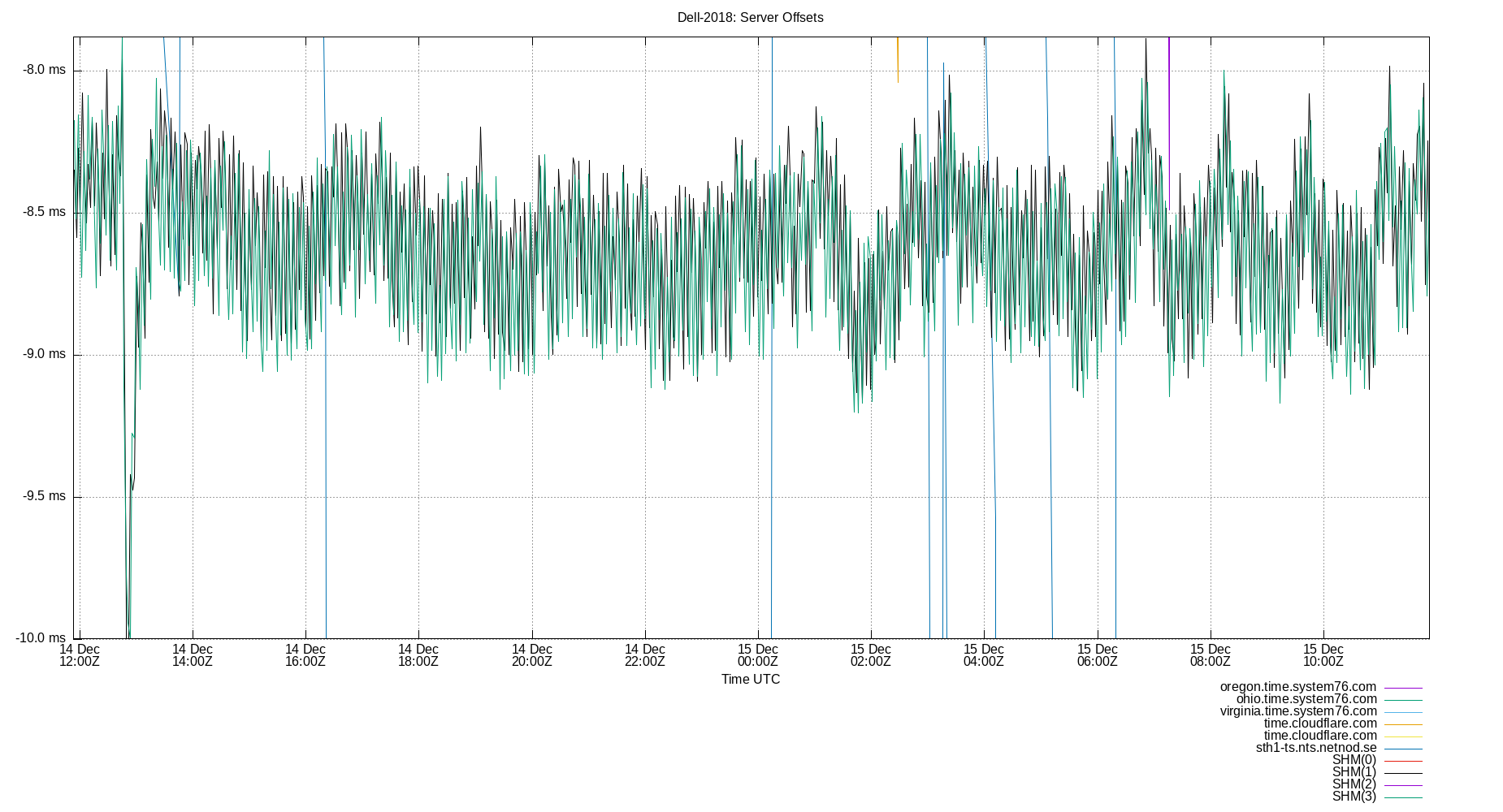Click the 14 Dec 12:00Z tick label
Image resolution: width=1503 pixels, height=812 pixels.
(79, 655)
